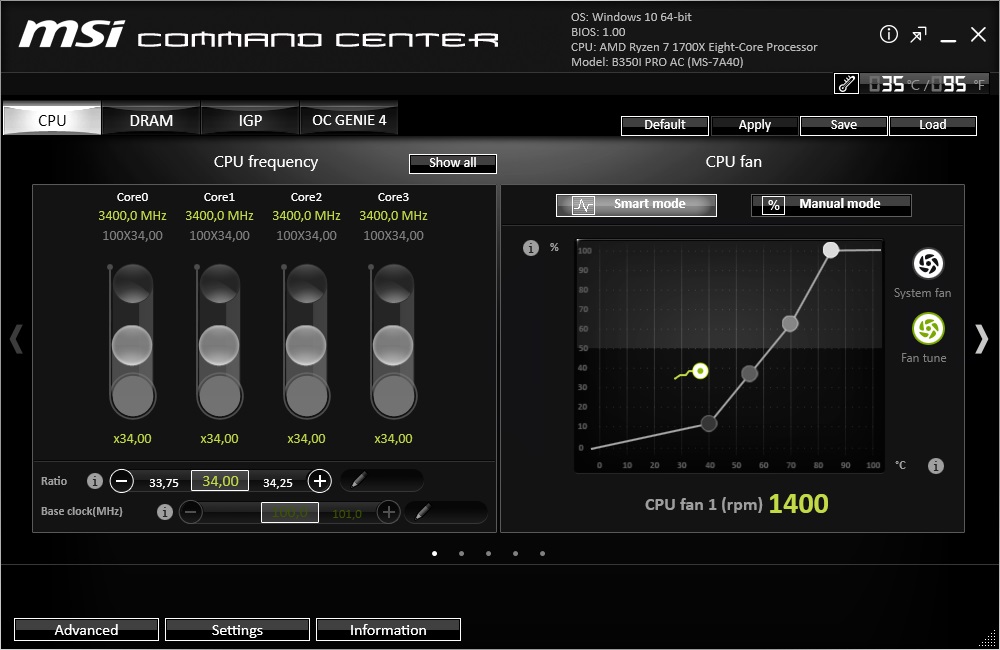Increase Base clock with the plus button
The height and width of the screenshot is (650, 1000).
(x=388, y=512)
